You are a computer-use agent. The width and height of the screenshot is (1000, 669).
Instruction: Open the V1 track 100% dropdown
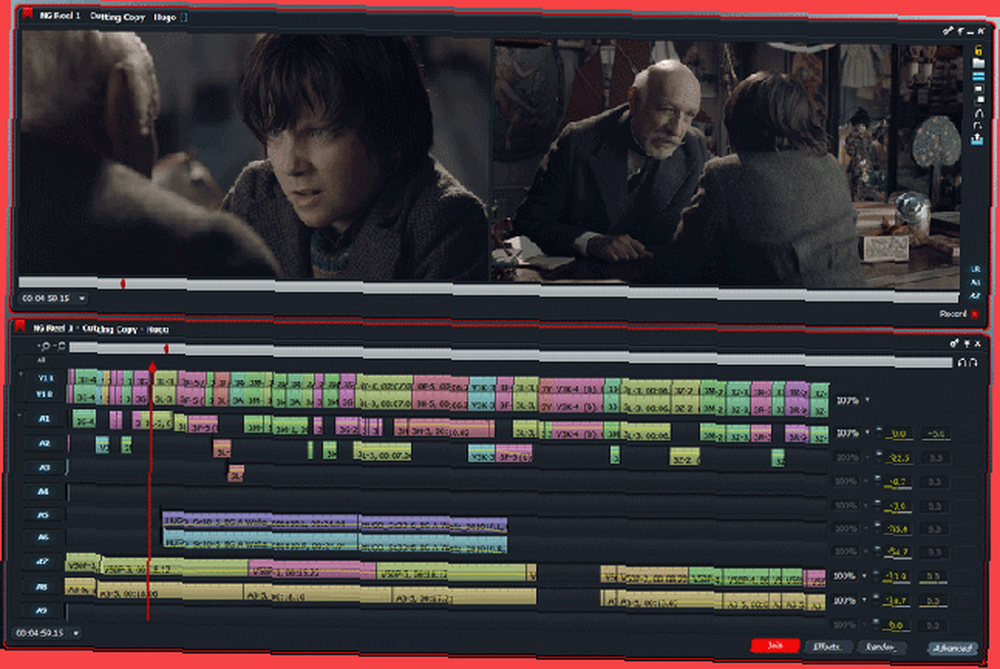tap(867, 401)
